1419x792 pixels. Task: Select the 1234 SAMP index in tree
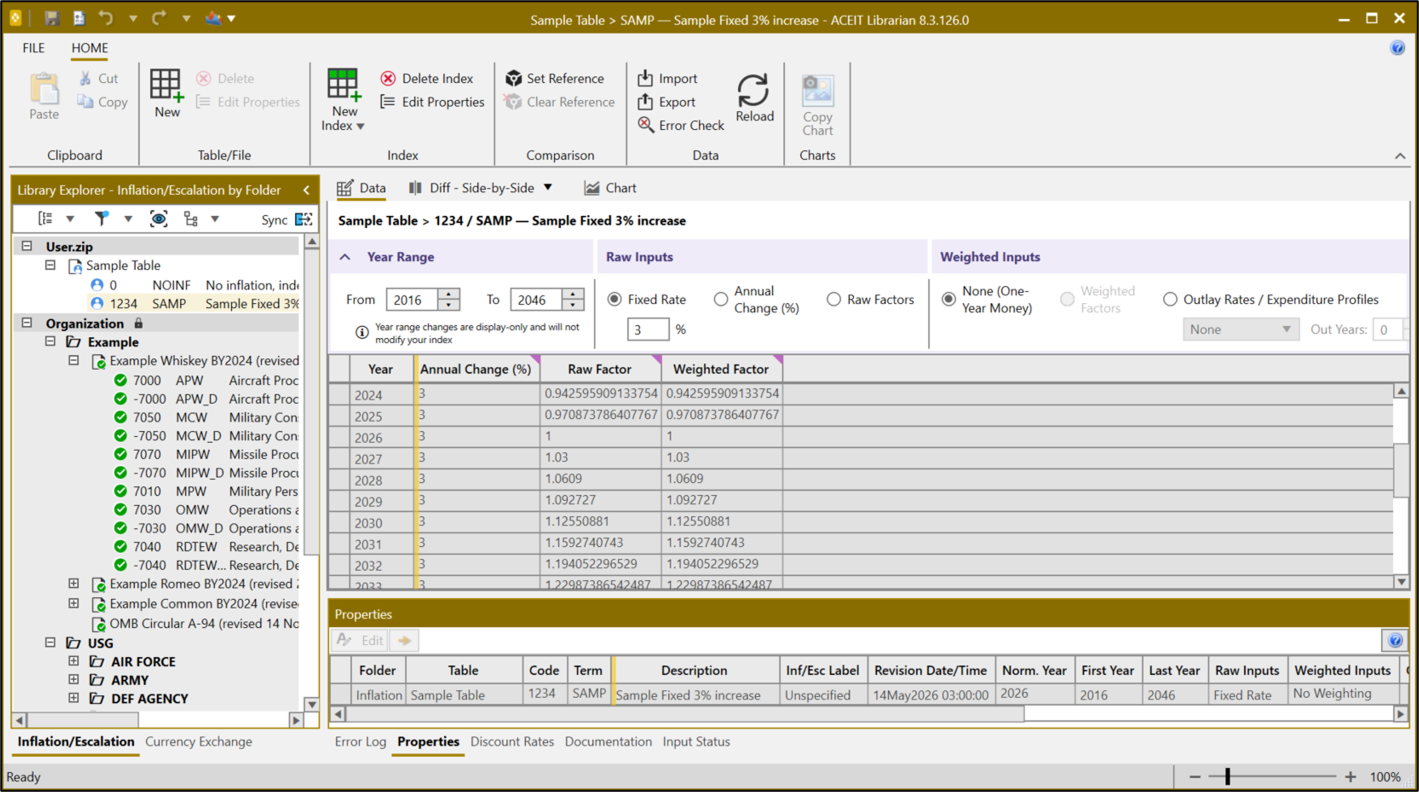coord(195,303)
